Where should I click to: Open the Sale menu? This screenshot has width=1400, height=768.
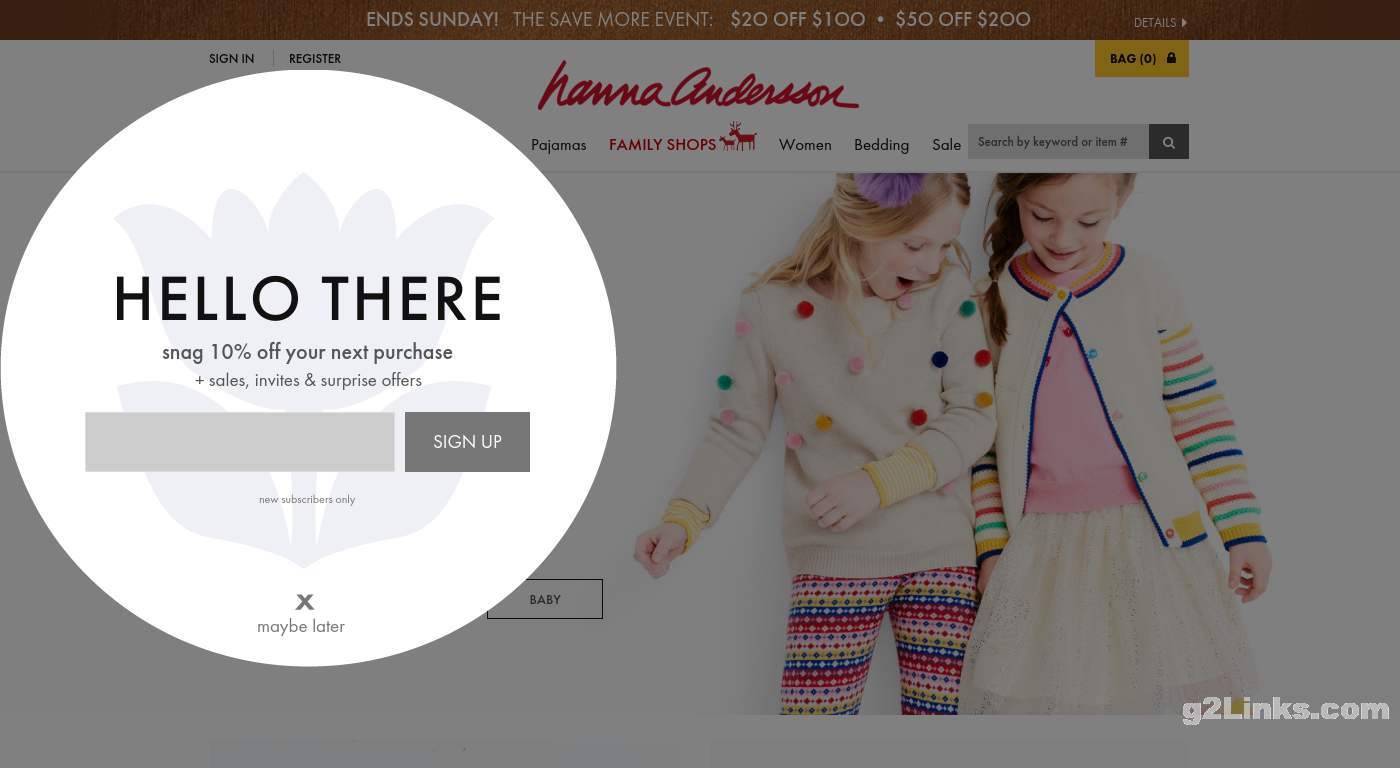click(946, 145)
